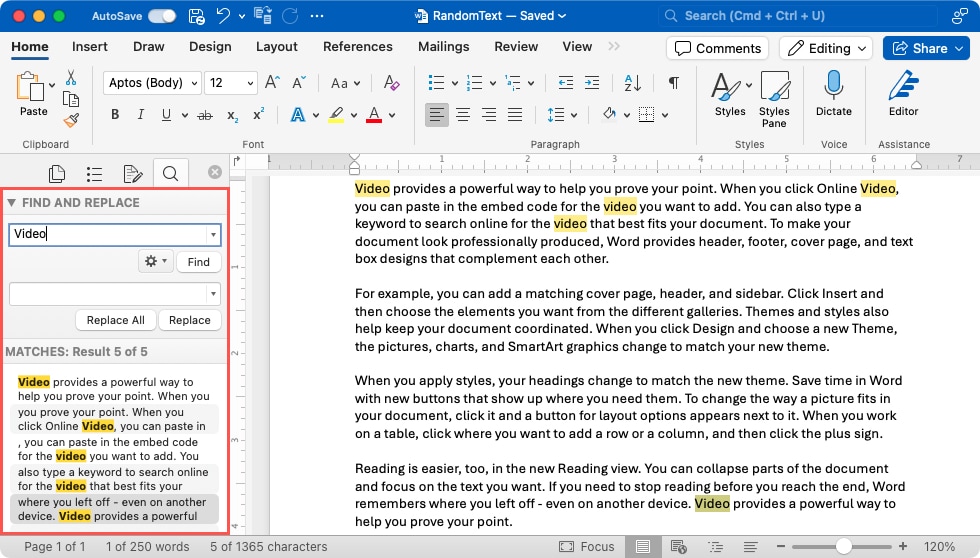Start Dictate microphone
The image size is (980, 558).
pos(833,93)
